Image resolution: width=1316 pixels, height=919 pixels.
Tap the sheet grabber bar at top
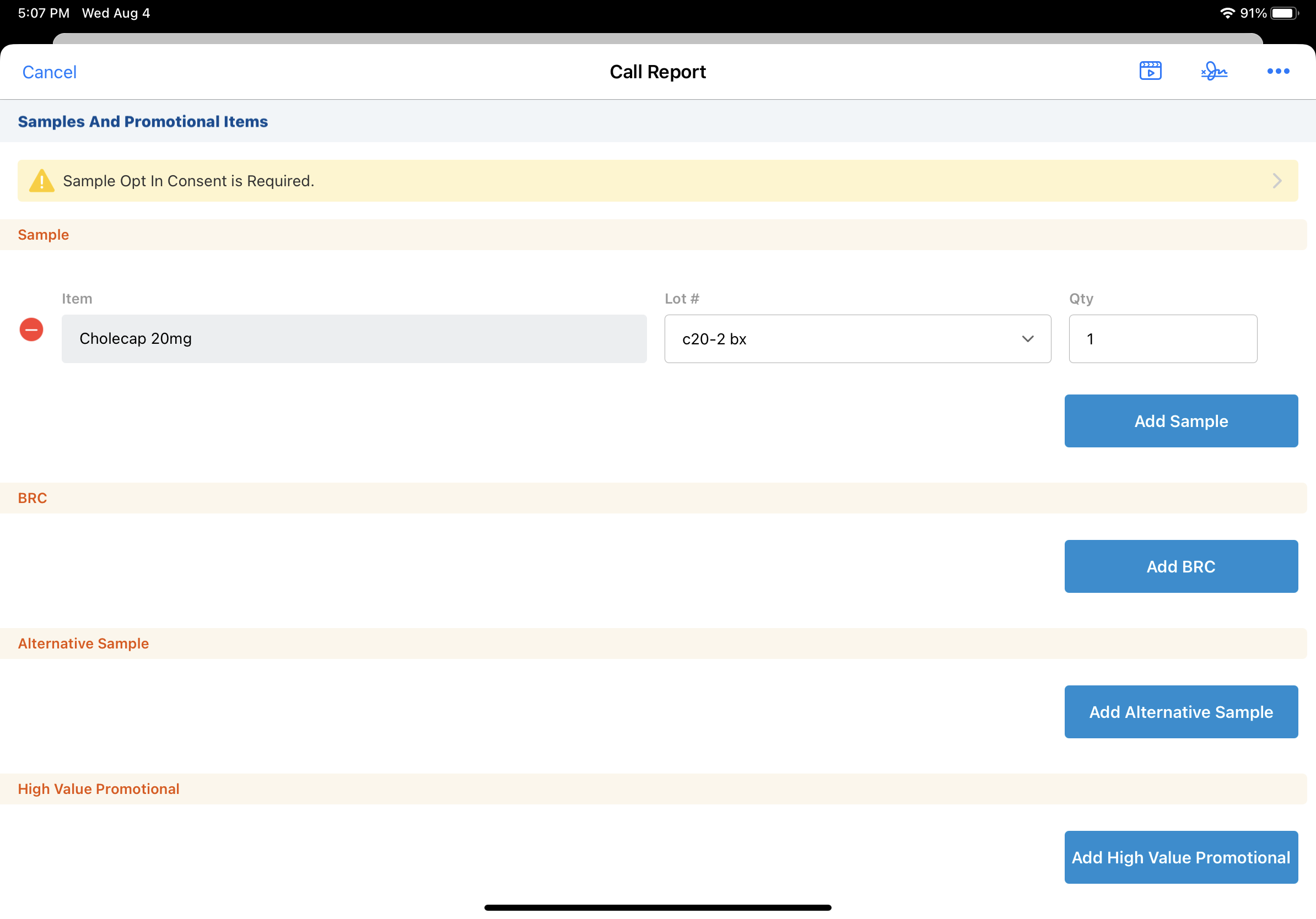point(657,39)
